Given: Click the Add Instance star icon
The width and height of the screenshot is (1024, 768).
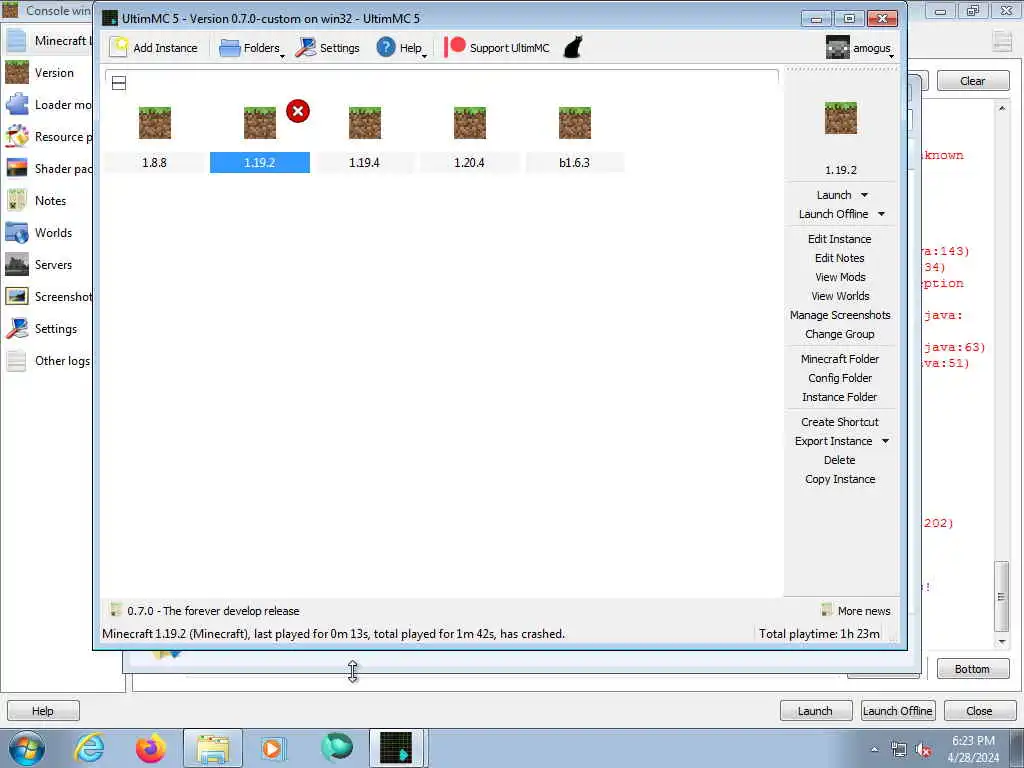Looking at the screenshot, I should click(x=119, y=47).
